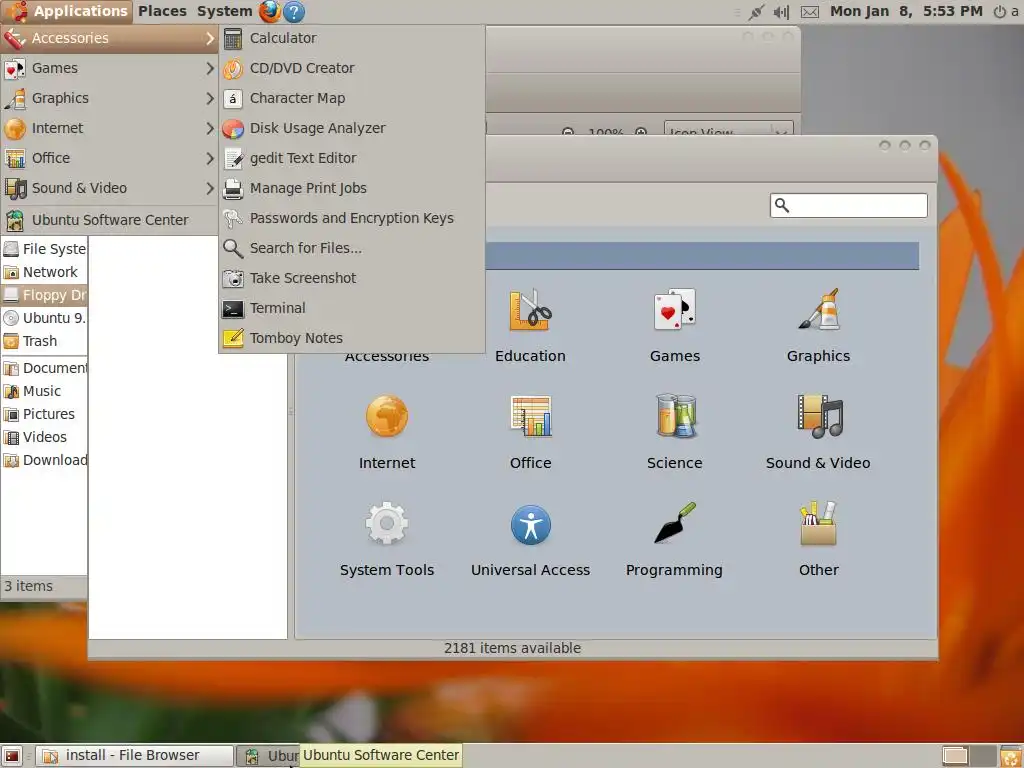Viewport: 1024px width, 768px height.
Task: Open the Universal Access category
Action: click(530, 539)
